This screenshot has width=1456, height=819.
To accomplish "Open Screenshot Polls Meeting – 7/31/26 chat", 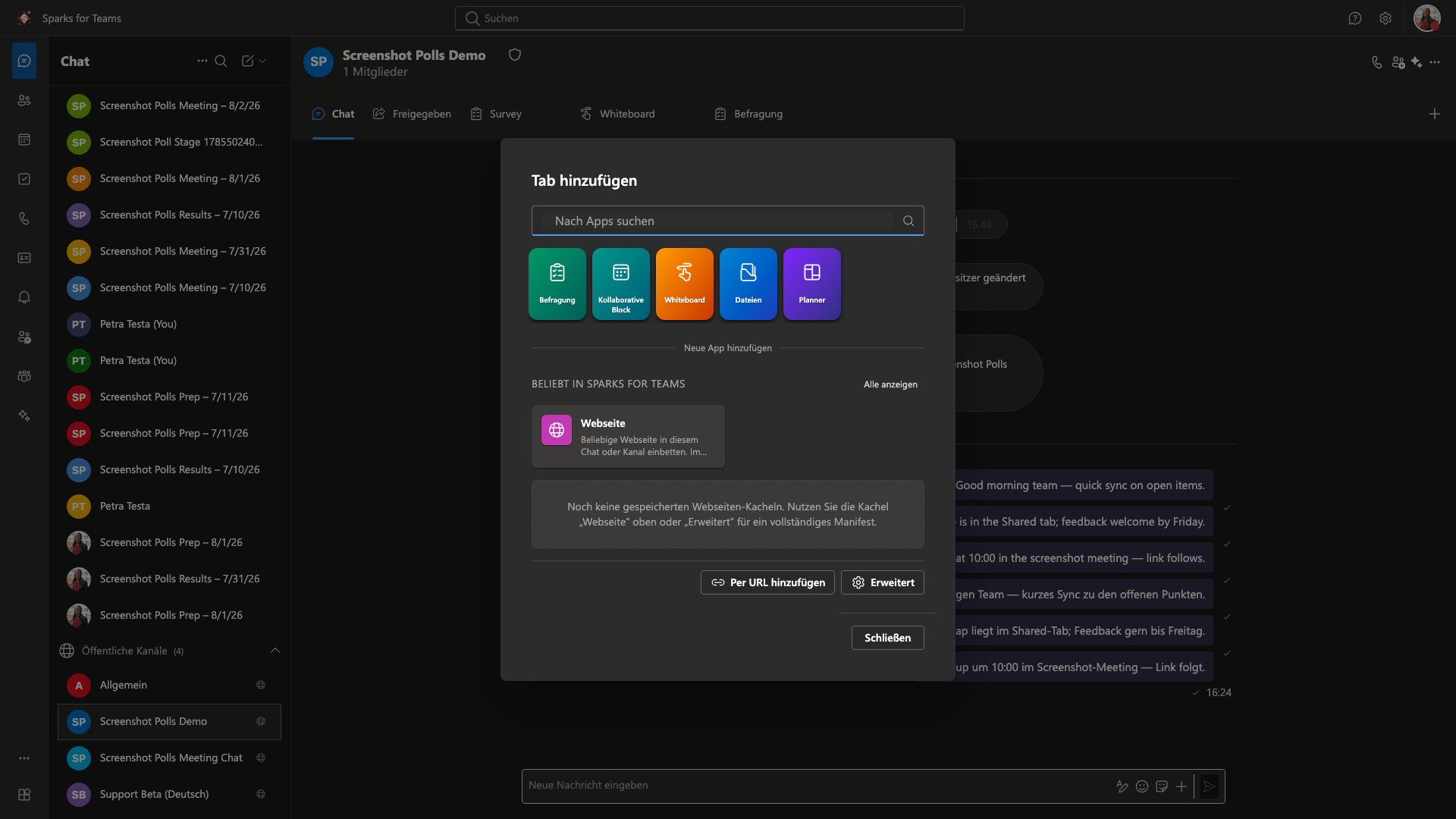I will pyautogui.click(x=169, y=251).
